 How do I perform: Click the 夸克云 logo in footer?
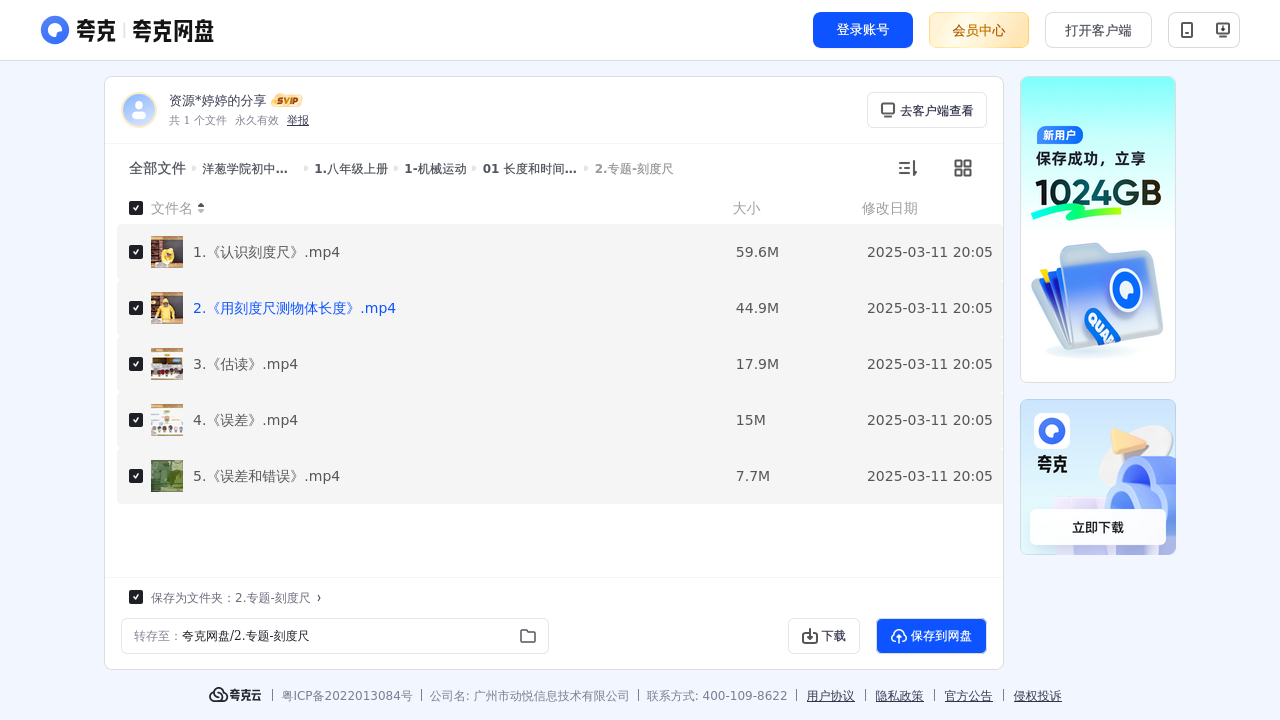coord(235,695)
